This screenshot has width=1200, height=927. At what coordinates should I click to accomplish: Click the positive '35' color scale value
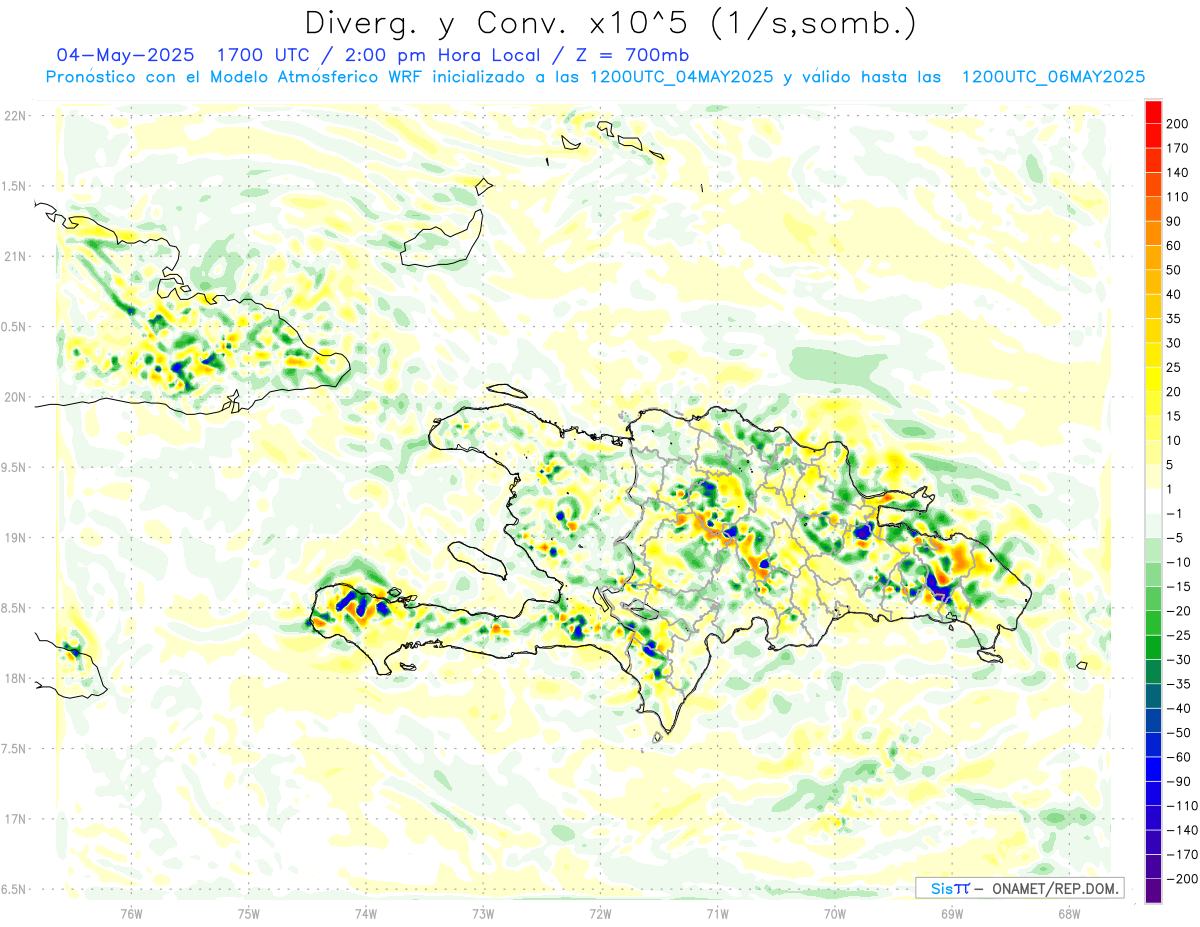coord(1173,319)
